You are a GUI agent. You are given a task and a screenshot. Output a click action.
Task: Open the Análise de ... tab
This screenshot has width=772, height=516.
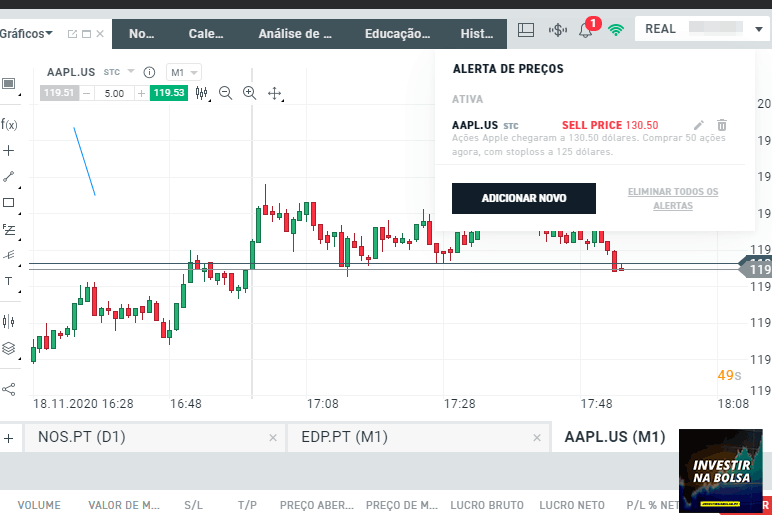tap(295, 34)
